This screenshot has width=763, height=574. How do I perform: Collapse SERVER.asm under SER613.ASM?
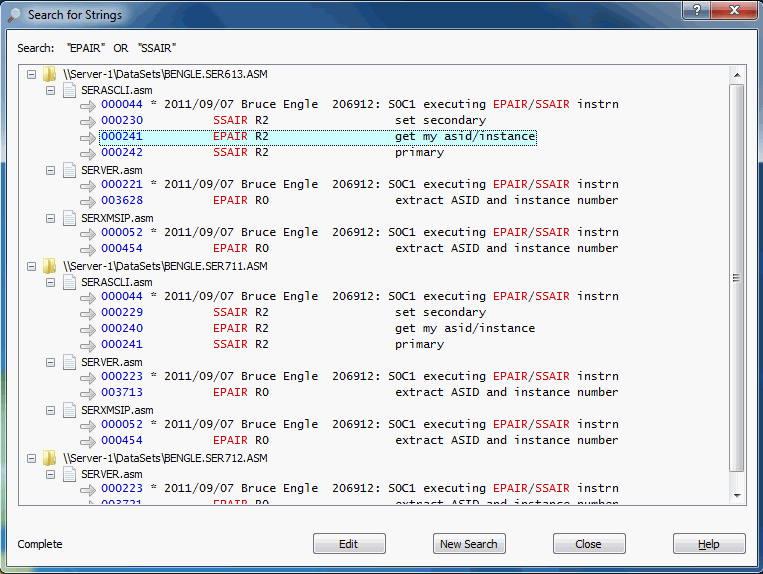tap(50, 170)
